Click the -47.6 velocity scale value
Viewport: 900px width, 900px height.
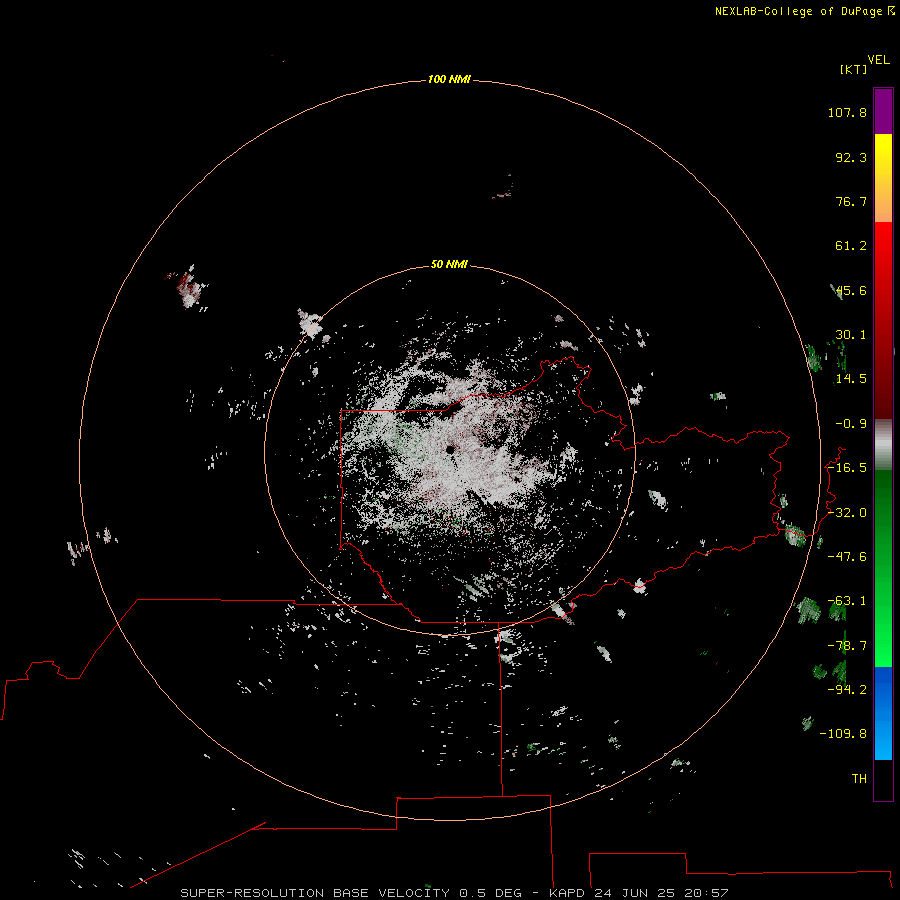pos(847,557)
